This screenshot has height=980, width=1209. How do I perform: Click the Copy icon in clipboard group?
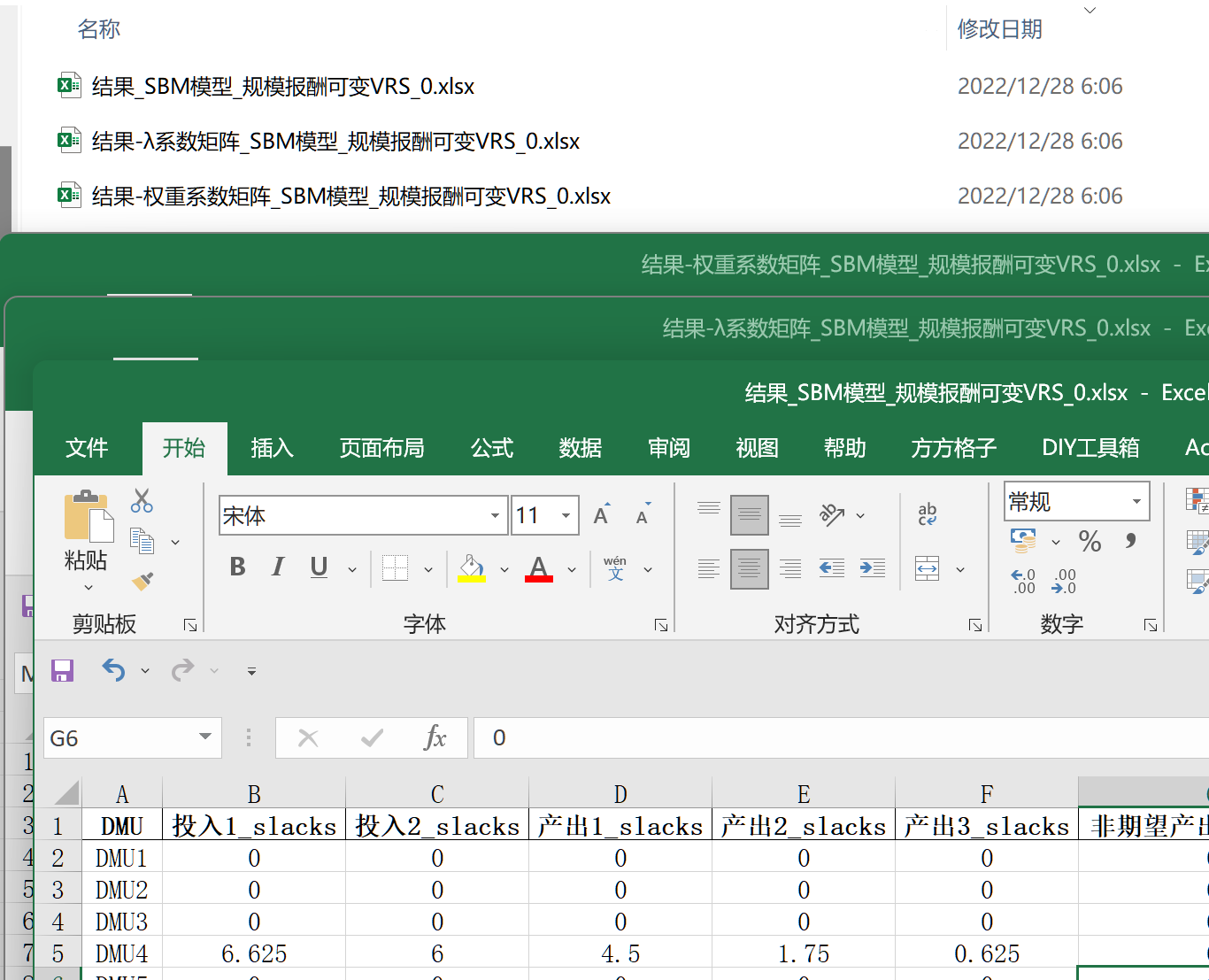(142, 540)
